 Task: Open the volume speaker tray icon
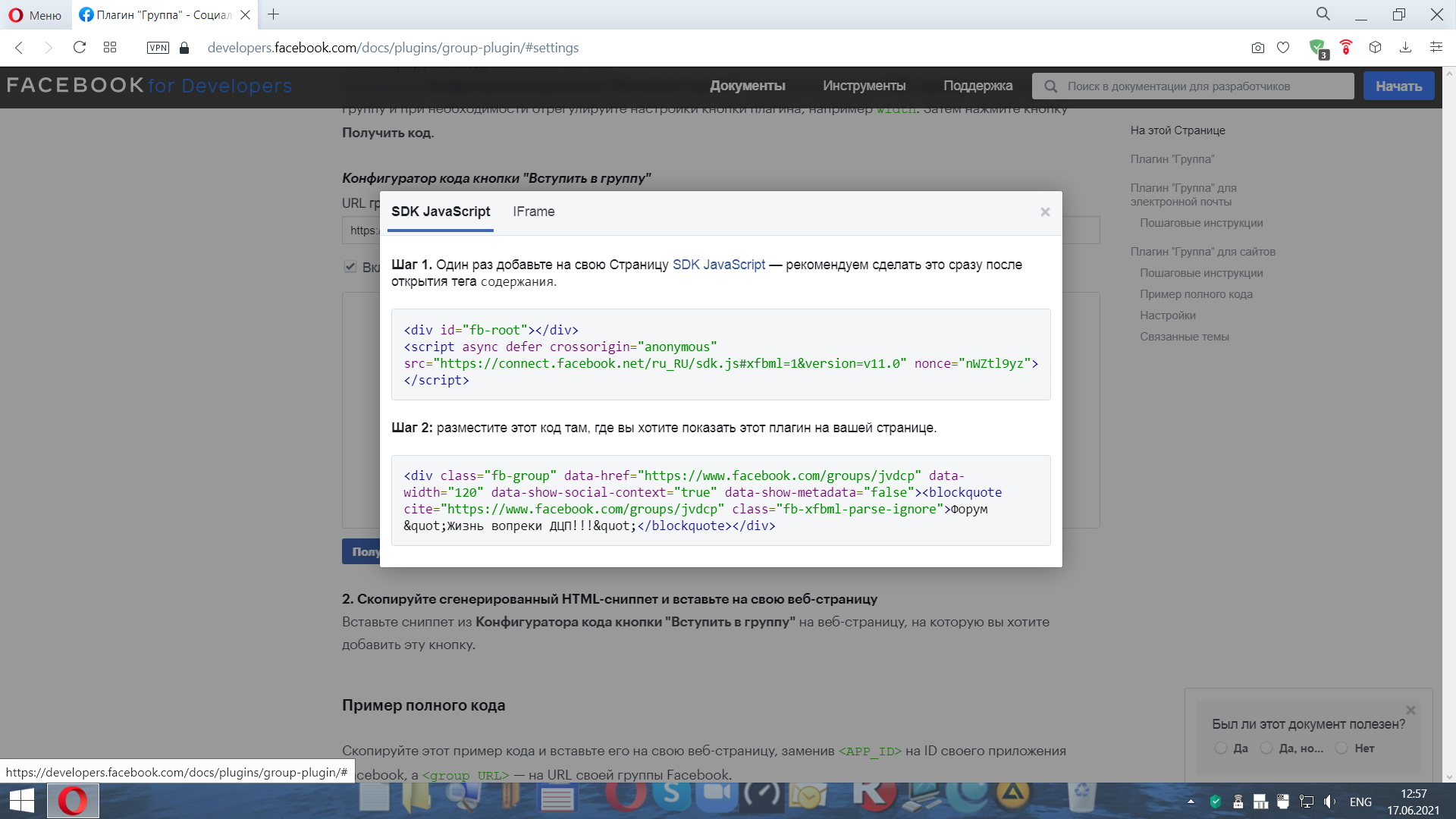(1330, 802)
